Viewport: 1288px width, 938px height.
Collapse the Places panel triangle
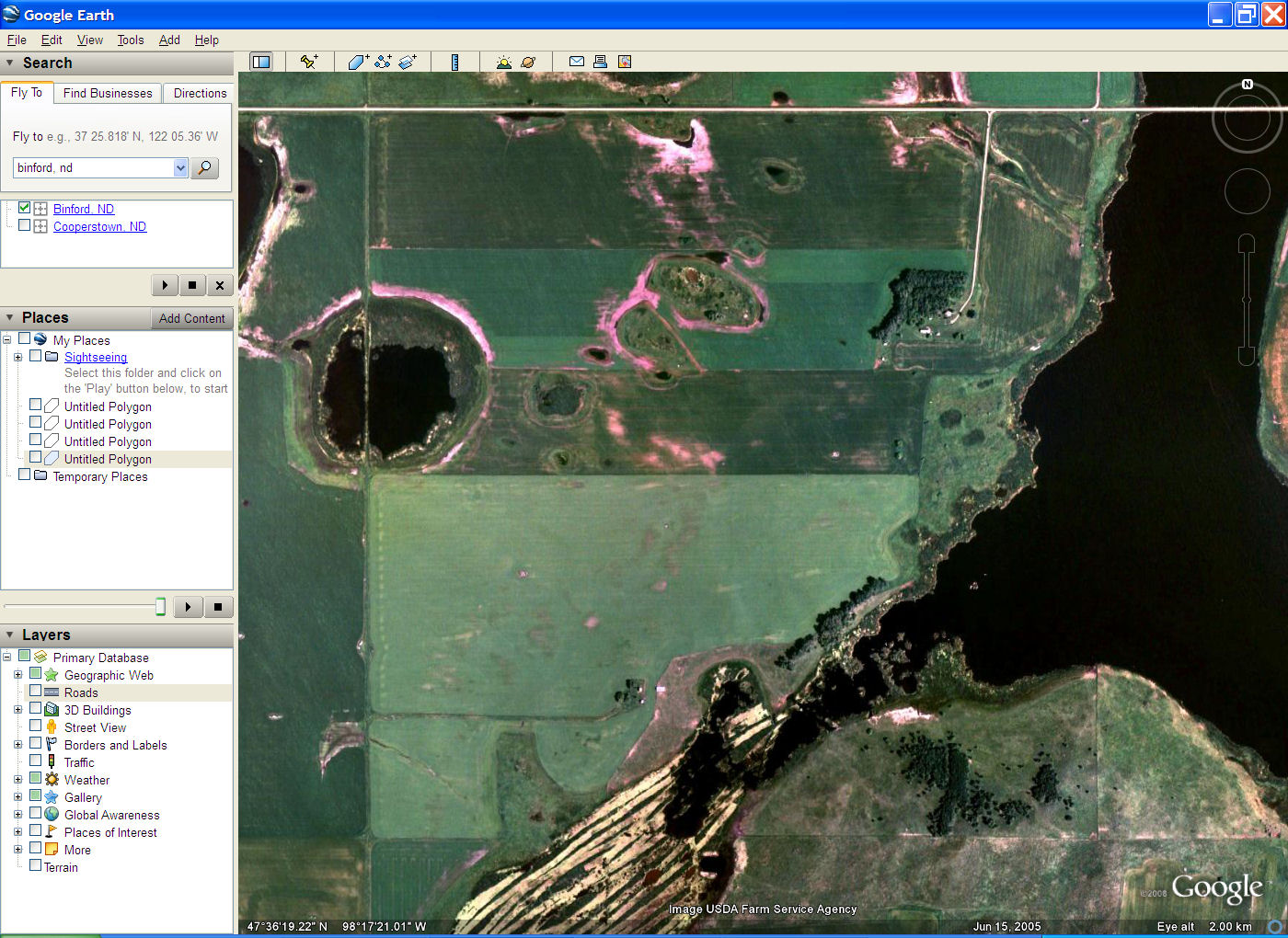(10, 317)
